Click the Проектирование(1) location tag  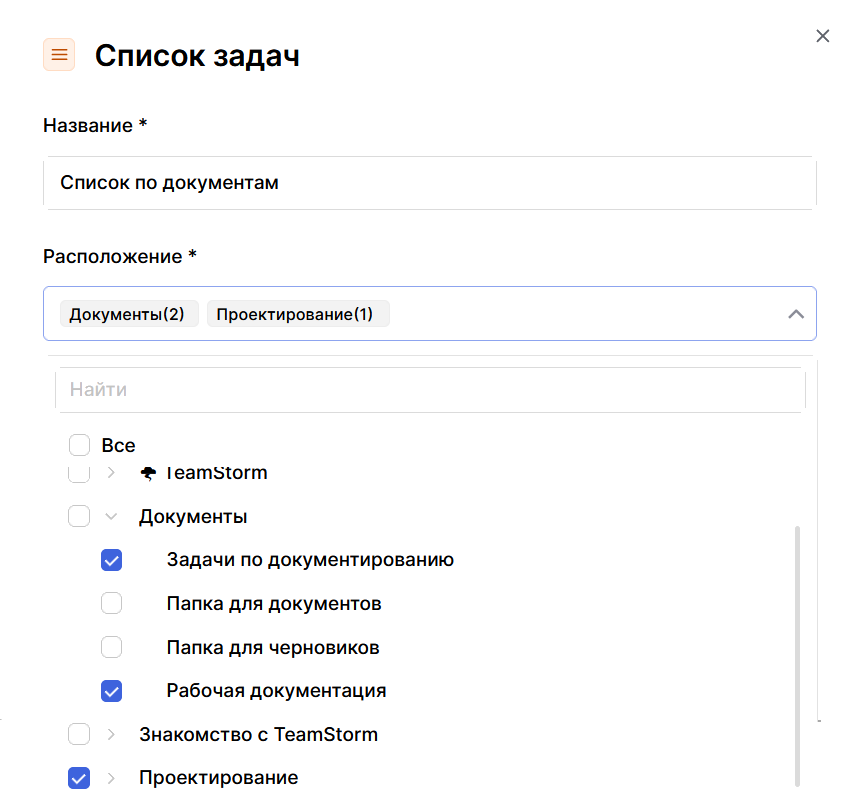tap(295, 314)
